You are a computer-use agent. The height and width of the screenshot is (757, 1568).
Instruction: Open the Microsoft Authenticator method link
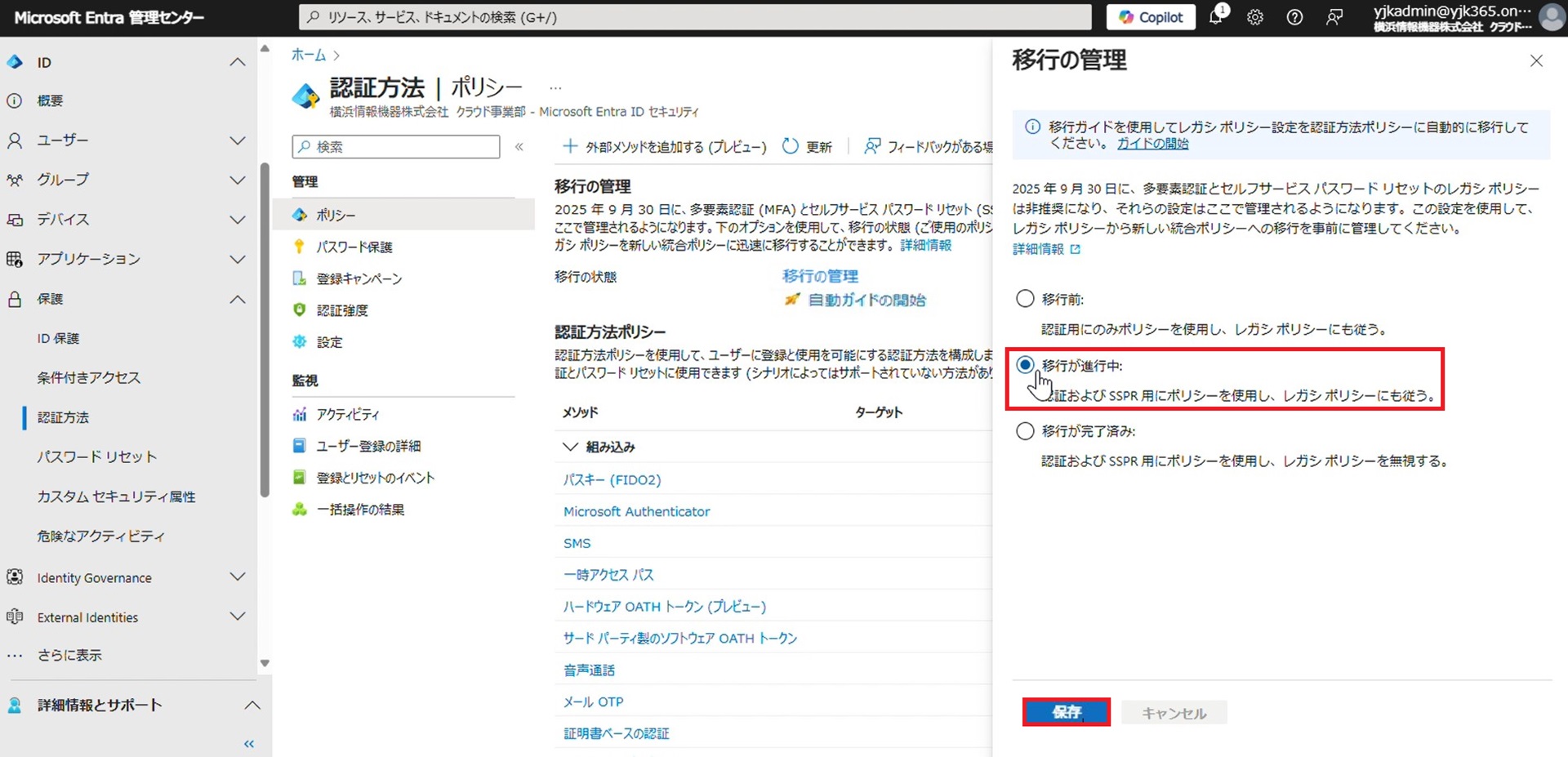point(636,511)
